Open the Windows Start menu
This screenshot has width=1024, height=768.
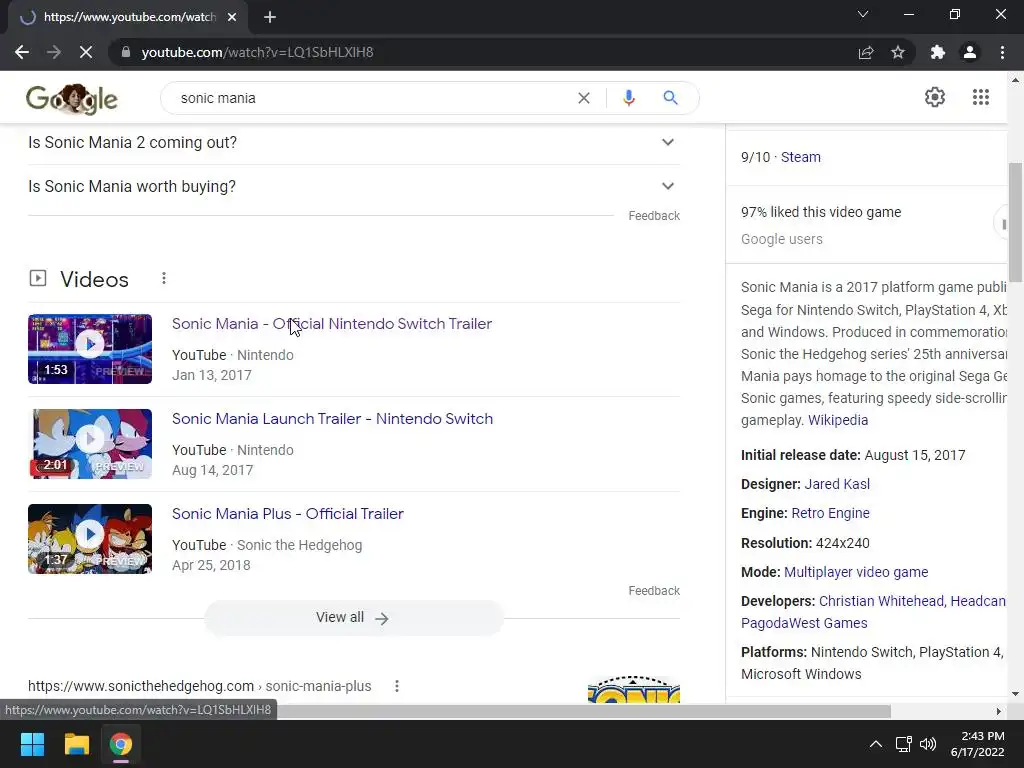click(x=32, y=744)
